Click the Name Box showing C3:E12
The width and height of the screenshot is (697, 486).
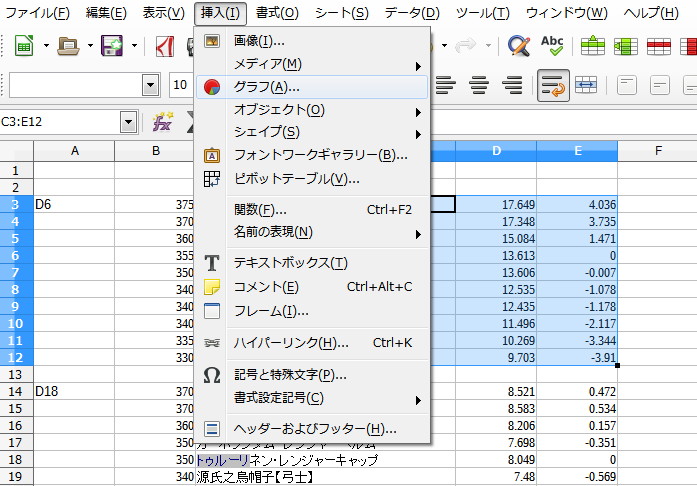pyautogui.click(x=60, y=122)
